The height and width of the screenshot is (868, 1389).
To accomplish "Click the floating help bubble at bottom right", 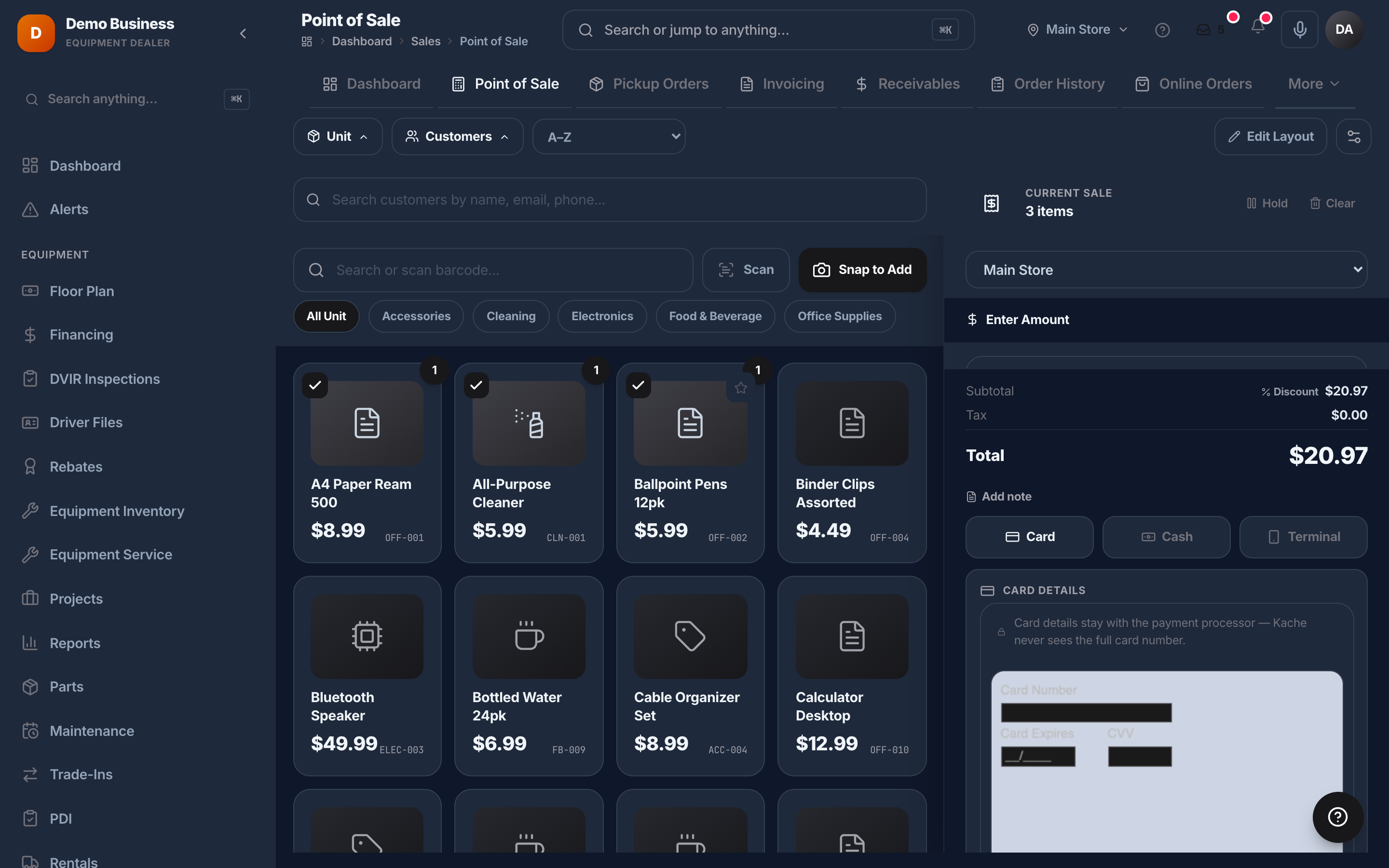I will tap(1337, 816).
